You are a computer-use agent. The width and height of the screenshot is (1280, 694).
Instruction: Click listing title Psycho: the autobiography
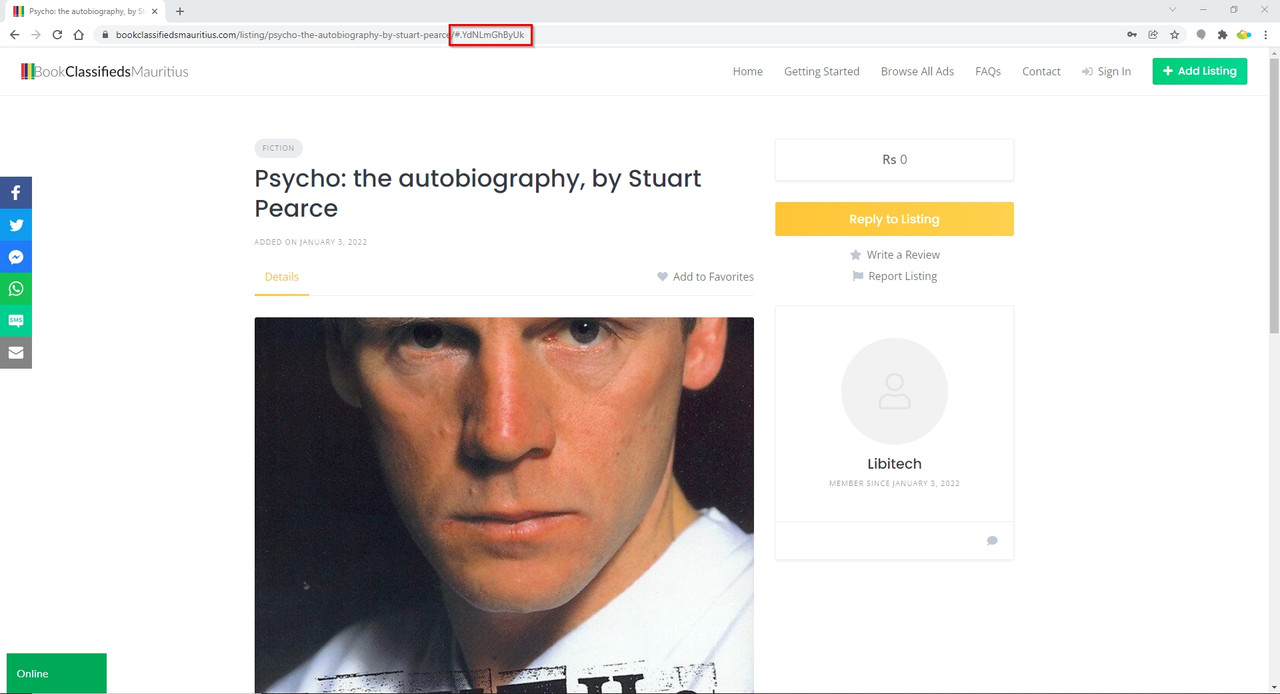(x=478, y=193)
